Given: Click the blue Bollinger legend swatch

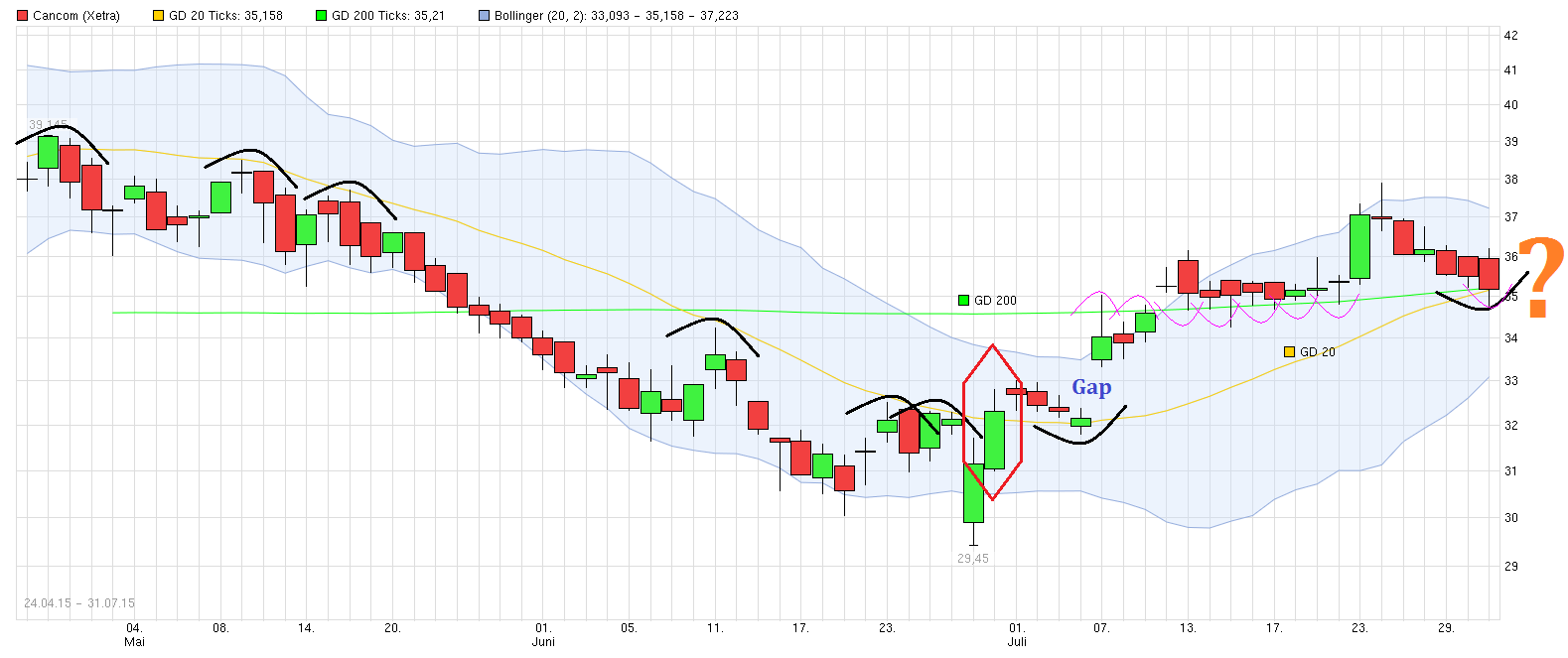Looking at the screenshot, I should 485,16.
